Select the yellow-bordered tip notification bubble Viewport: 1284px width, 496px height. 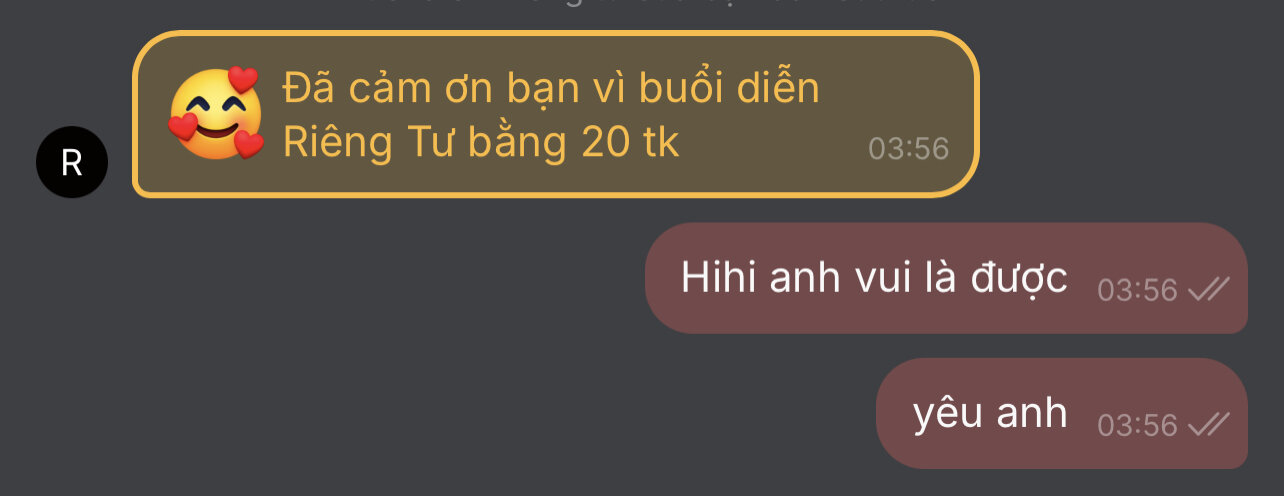(x=556, y=114)
